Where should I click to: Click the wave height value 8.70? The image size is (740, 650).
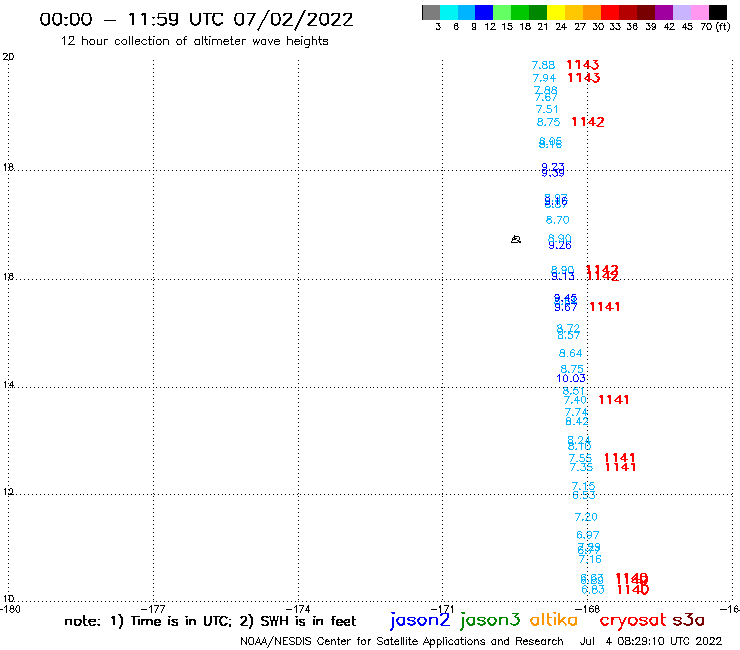click(x=557, y=220)
